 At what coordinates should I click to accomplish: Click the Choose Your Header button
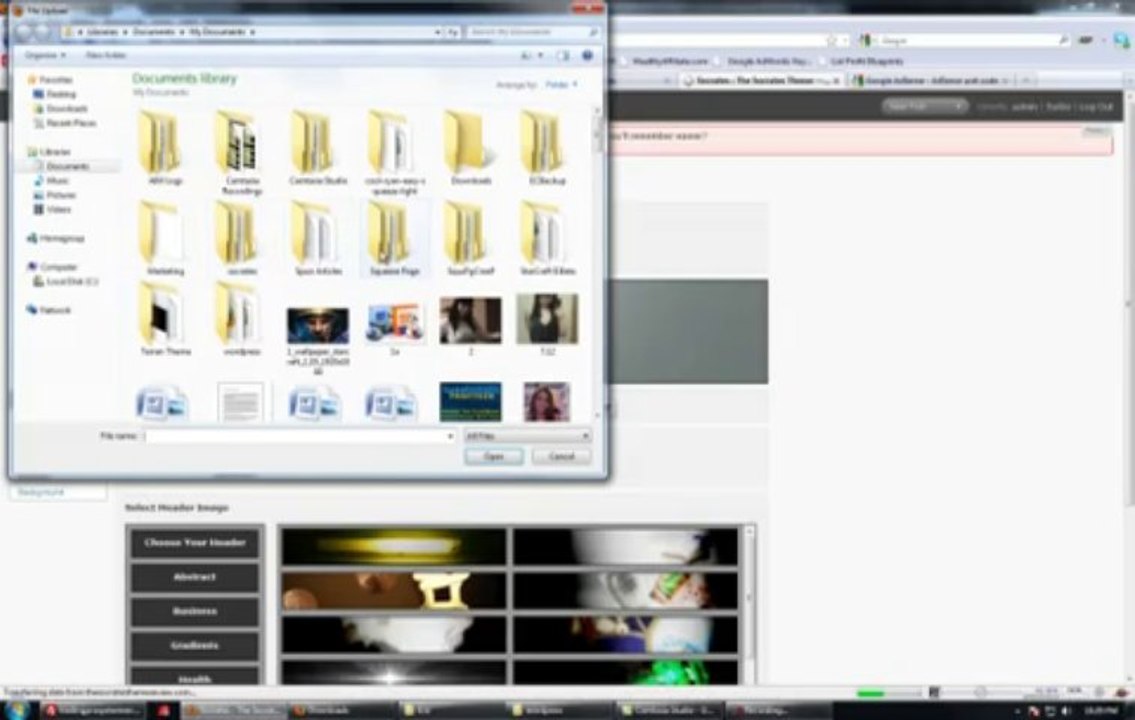coord(194,543)
